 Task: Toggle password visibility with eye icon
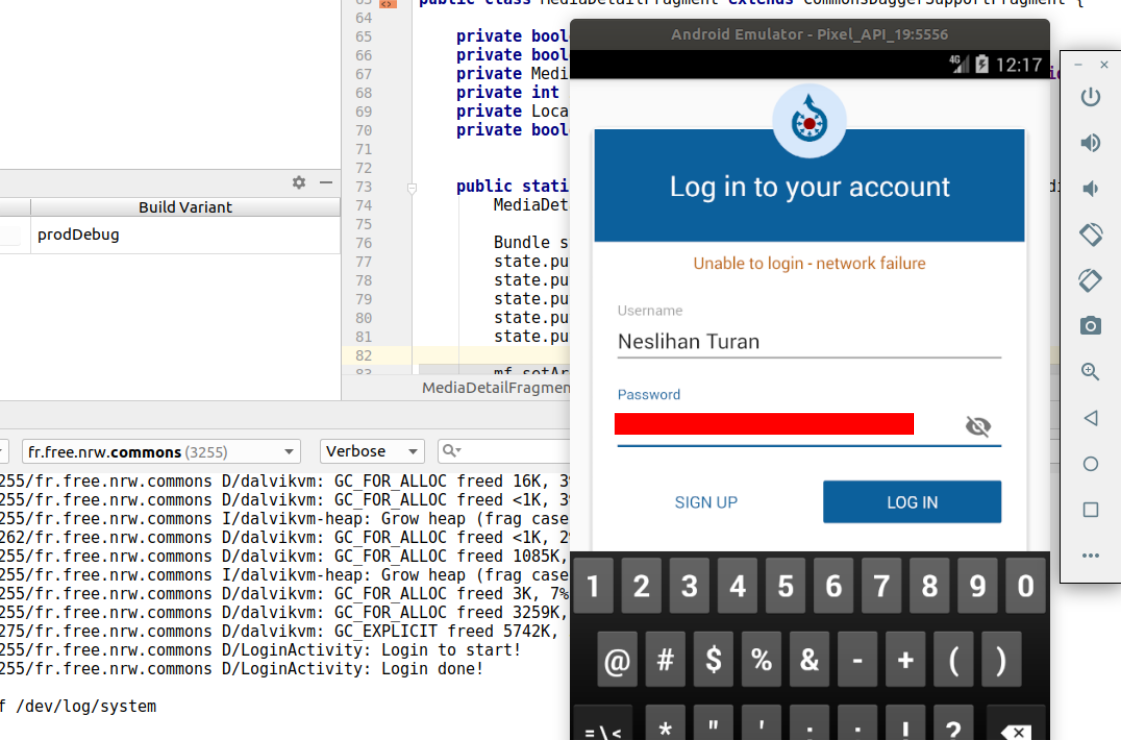978,425
